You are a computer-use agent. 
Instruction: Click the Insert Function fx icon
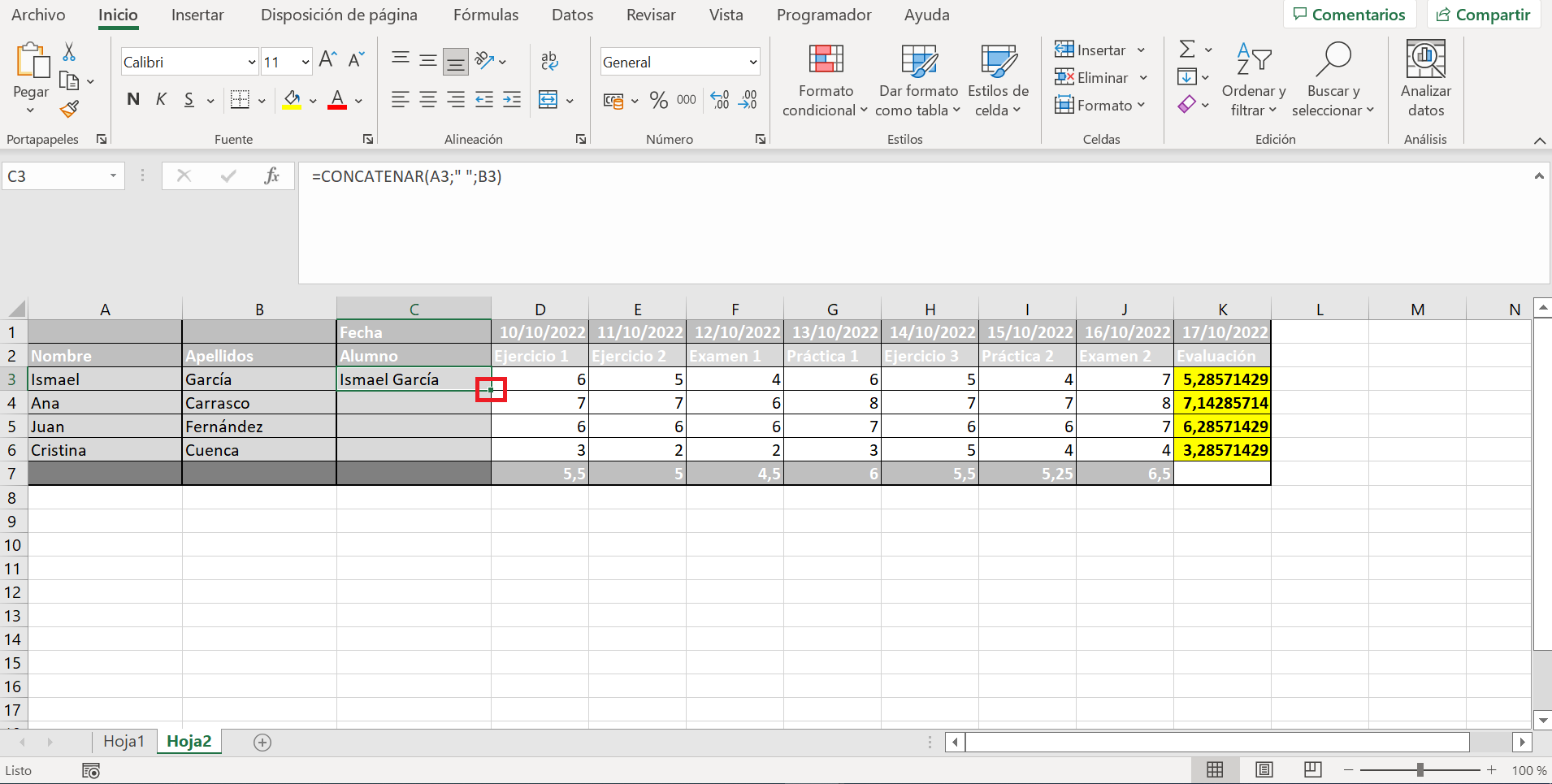pyautogui.click(x=271, y=176)
